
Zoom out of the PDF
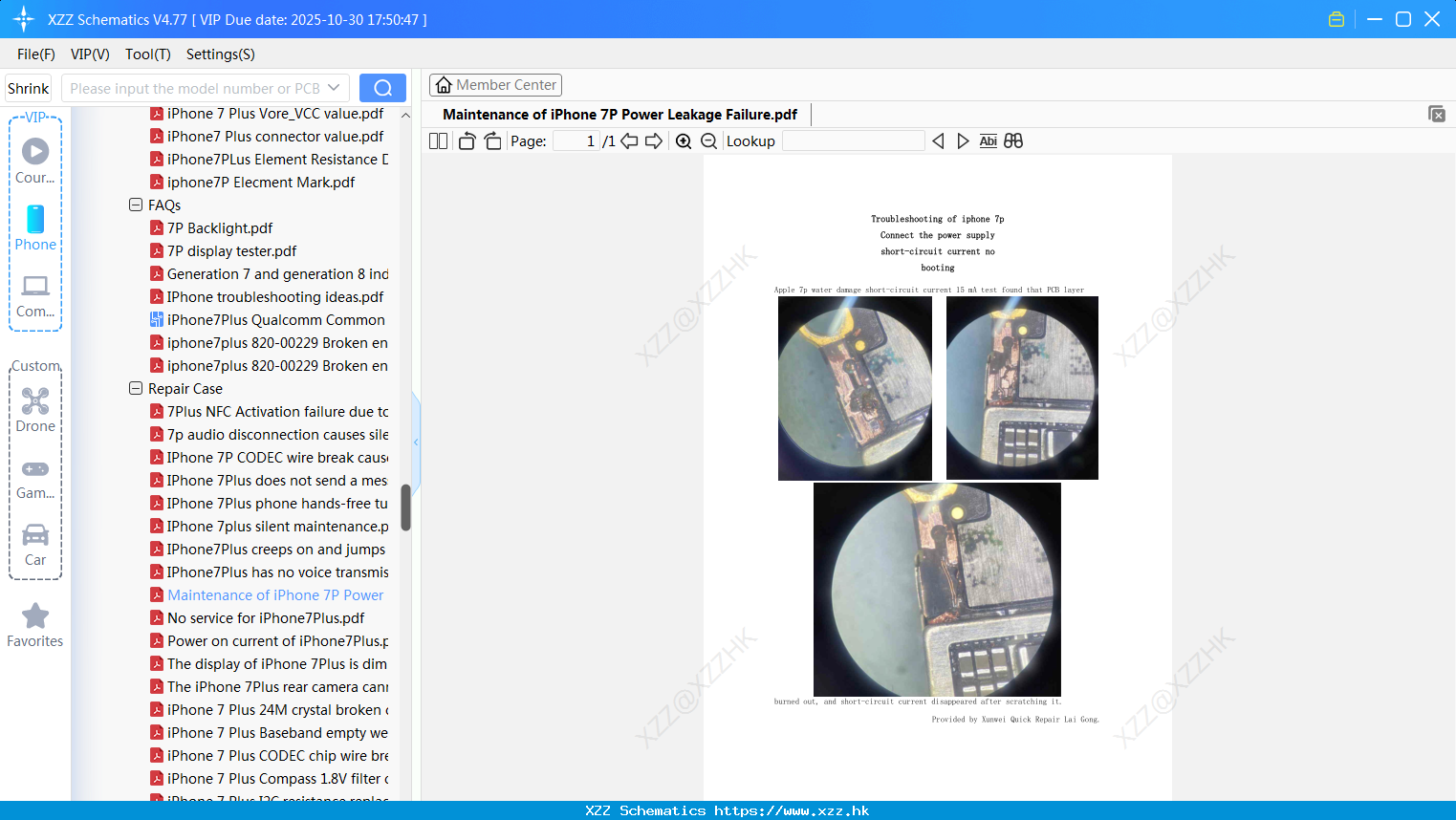point(709,140)
